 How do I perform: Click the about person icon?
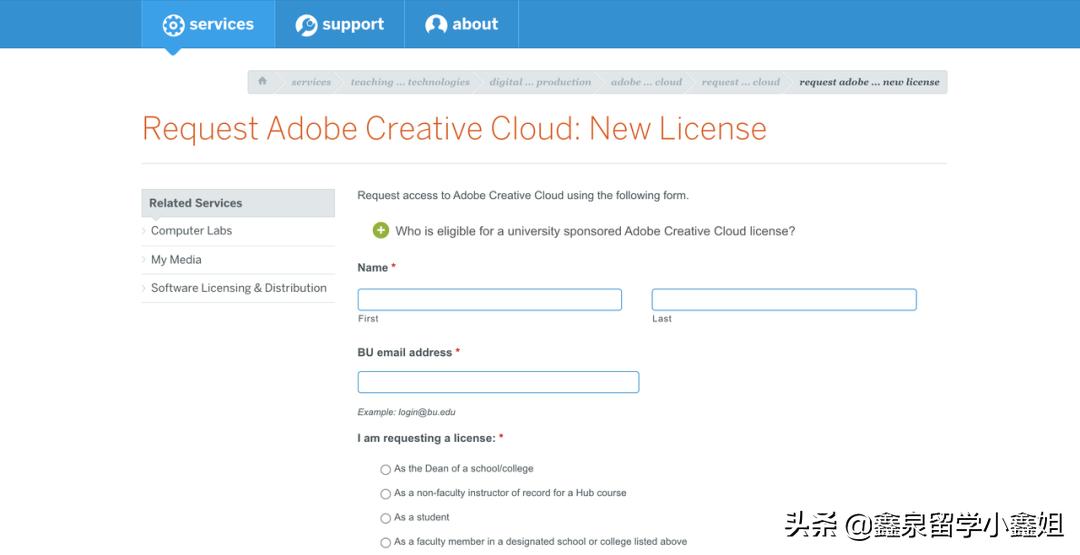click(436, 25)
